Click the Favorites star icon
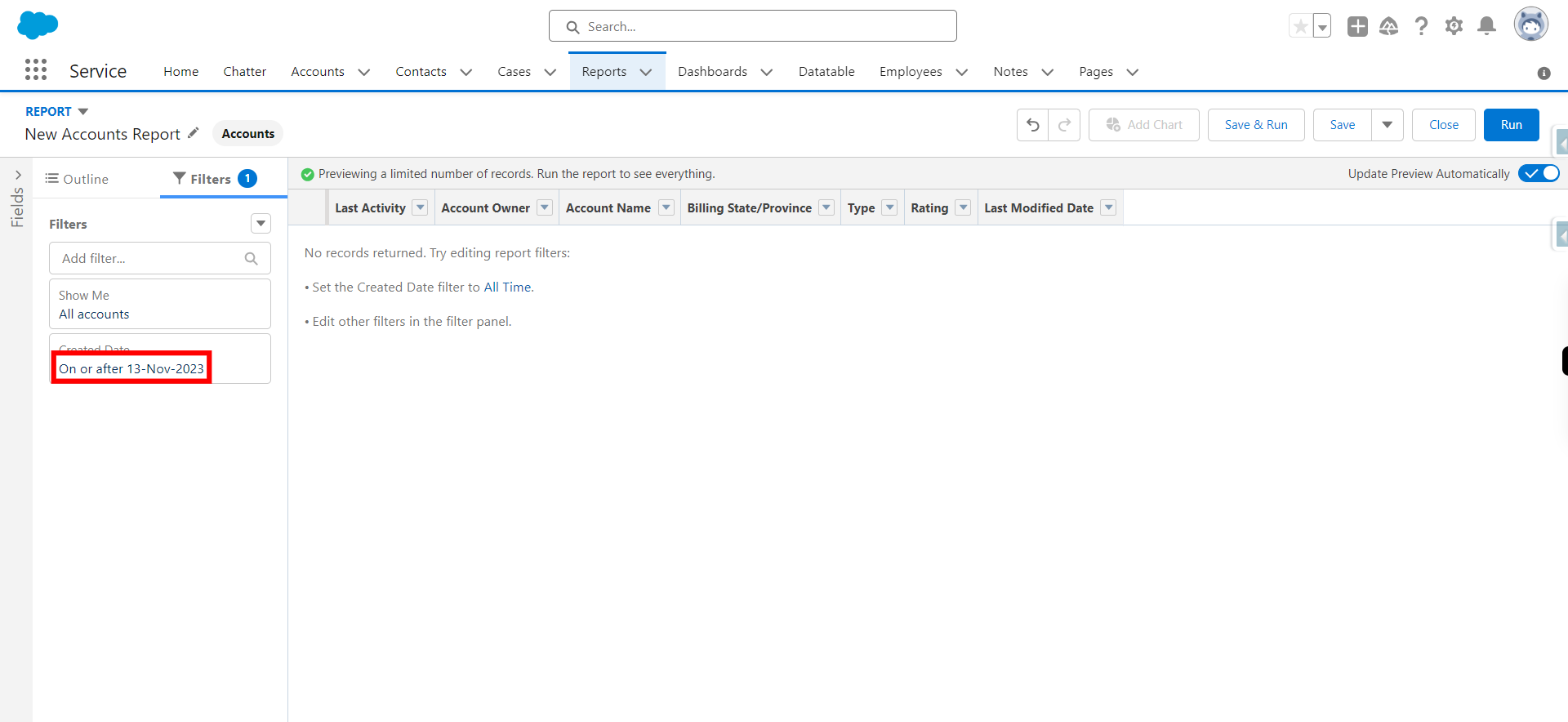Image resolution: width=1568 pixels, height=722 pixels. 1300,26
